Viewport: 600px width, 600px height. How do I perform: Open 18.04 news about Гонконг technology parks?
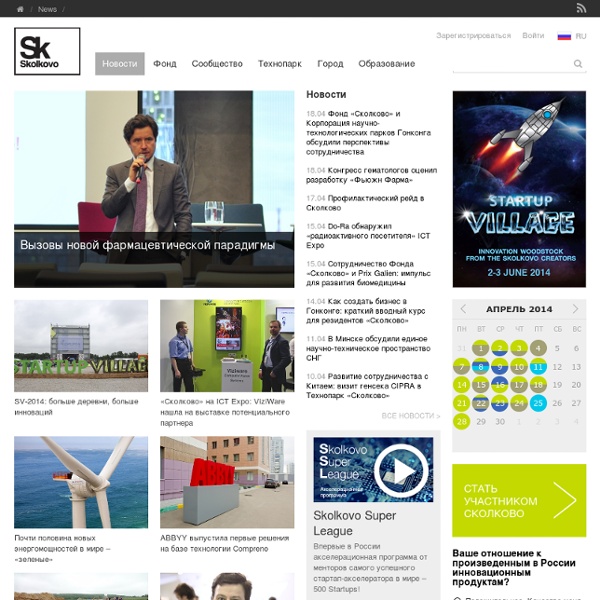pyautogui.click(x=368, y=133)
